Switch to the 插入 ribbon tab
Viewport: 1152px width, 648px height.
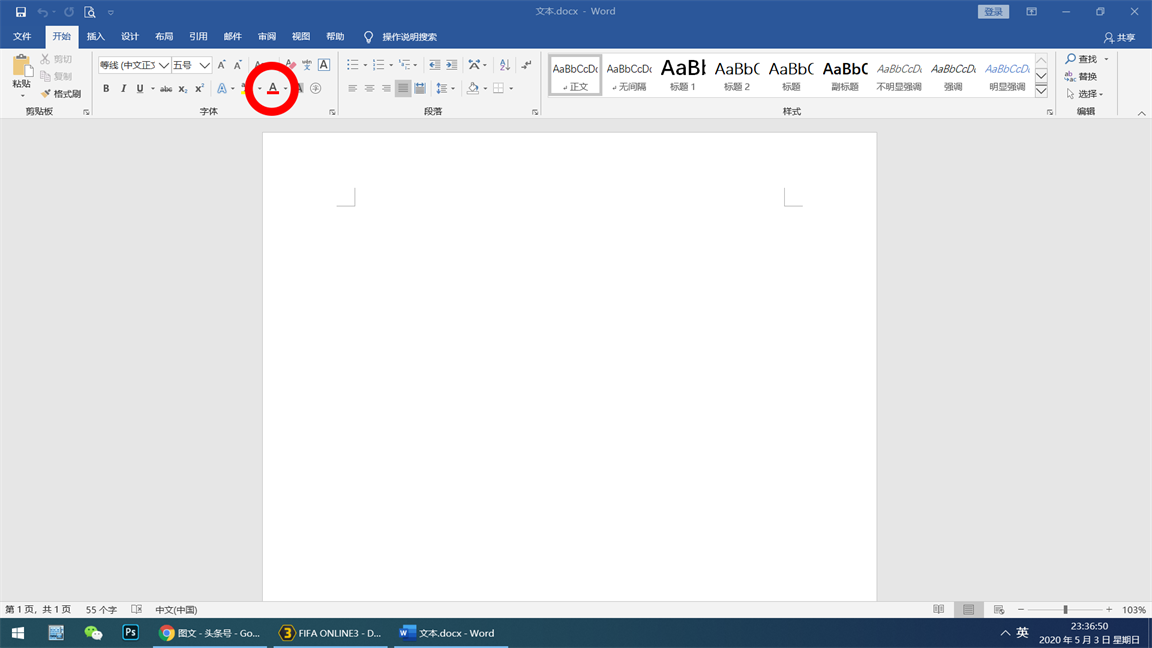coord(95,37)
